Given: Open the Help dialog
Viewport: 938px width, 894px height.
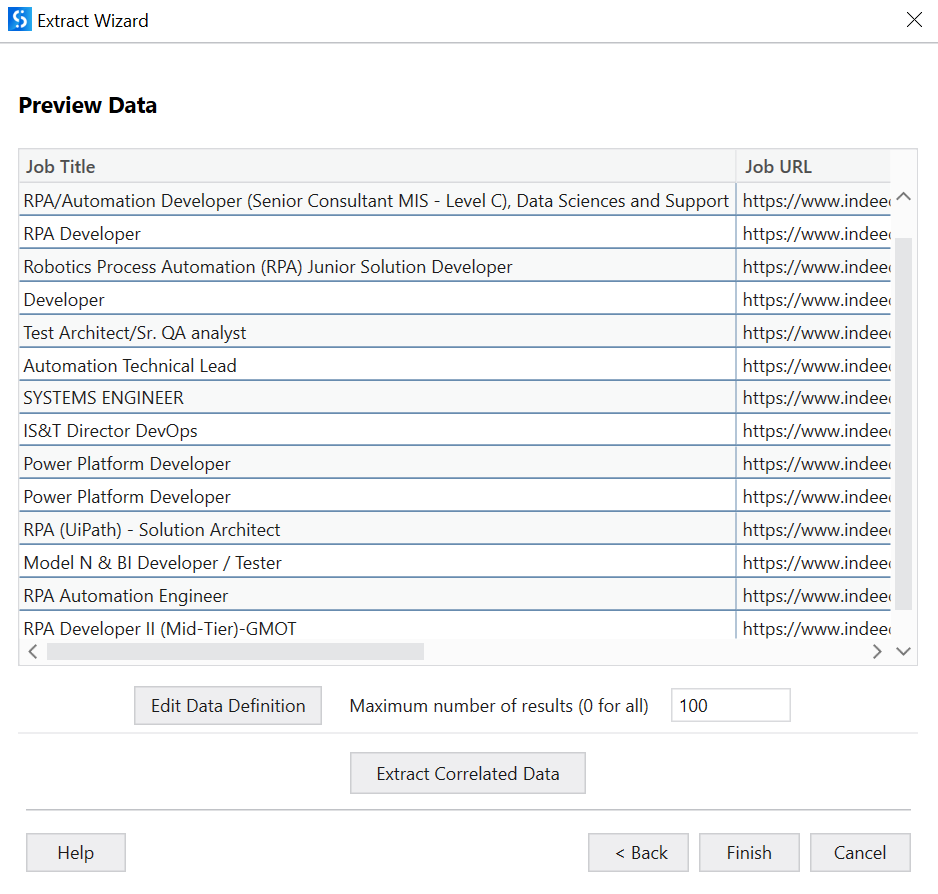Looking at the screenshot, I should point(75,852).
